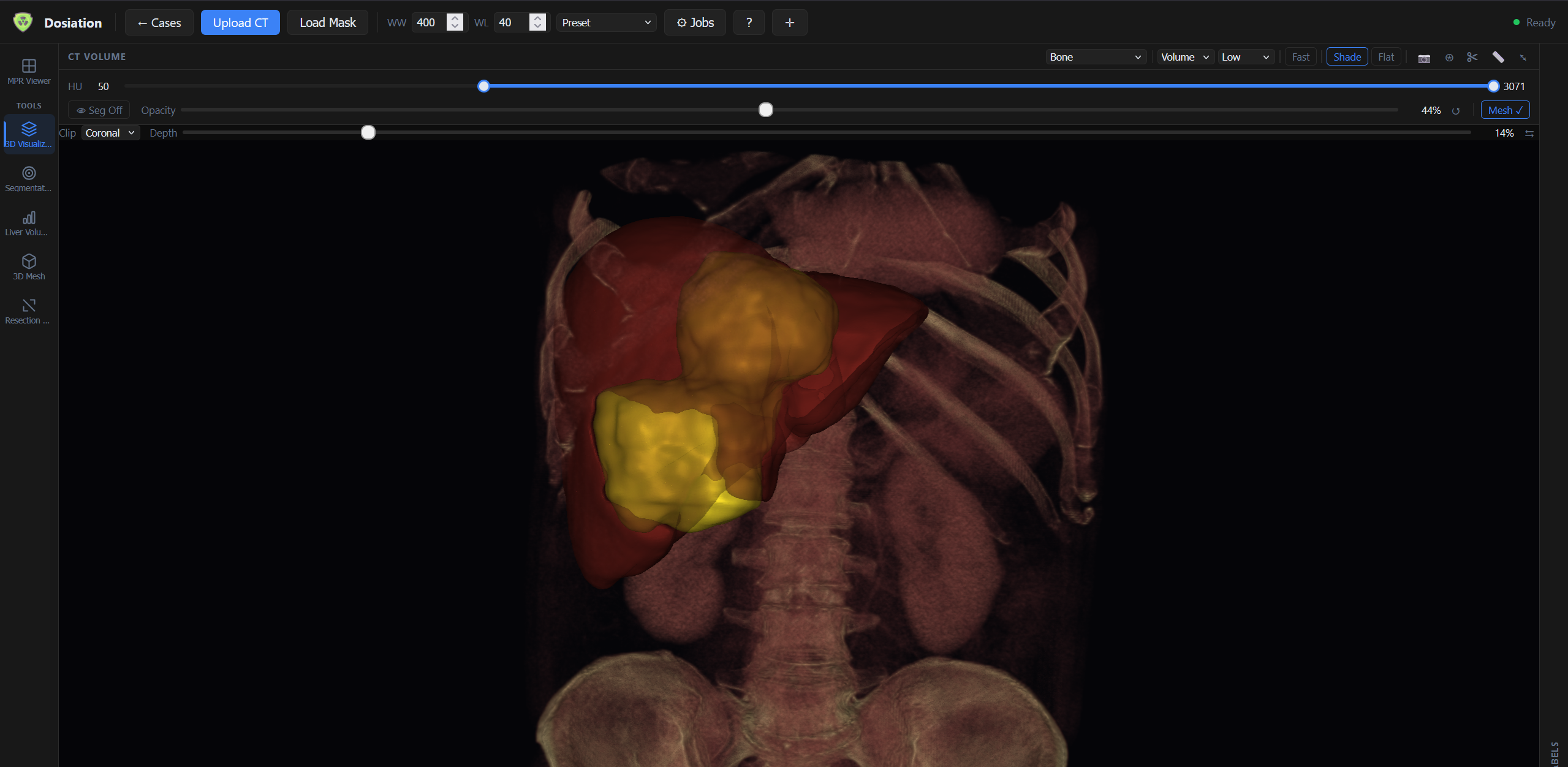Click the WW value input field

point(430,23)
